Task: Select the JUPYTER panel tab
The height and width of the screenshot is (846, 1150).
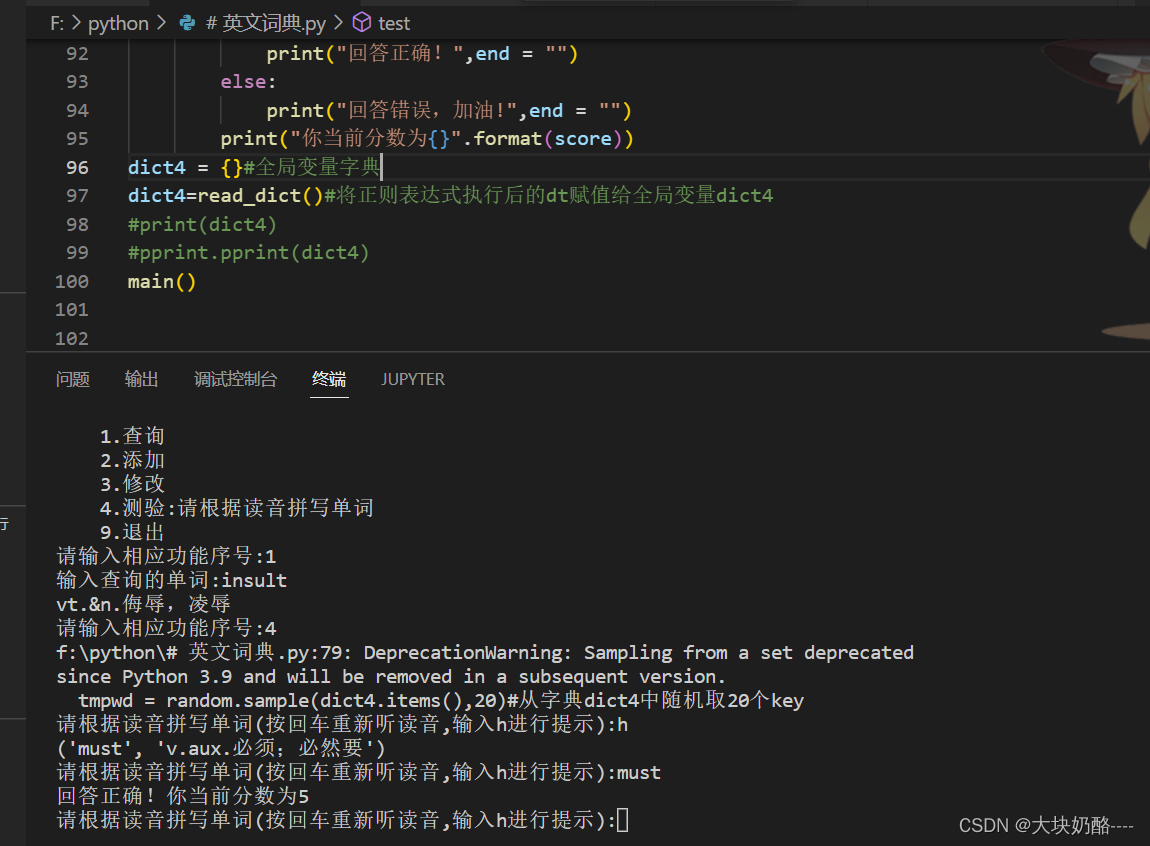Action: coord(413,379)
